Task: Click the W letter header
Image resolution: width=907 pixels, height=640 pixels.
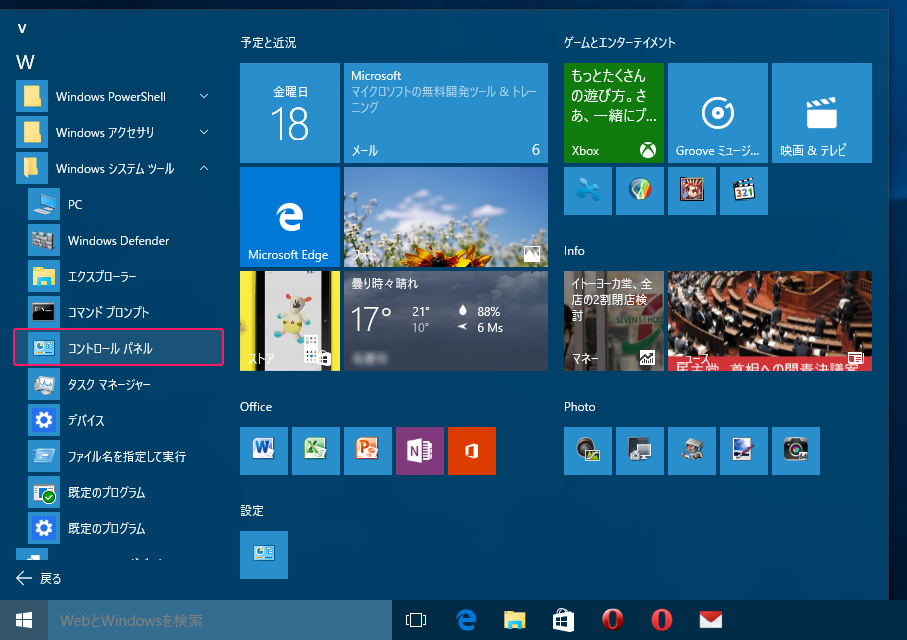Action: 25,62
